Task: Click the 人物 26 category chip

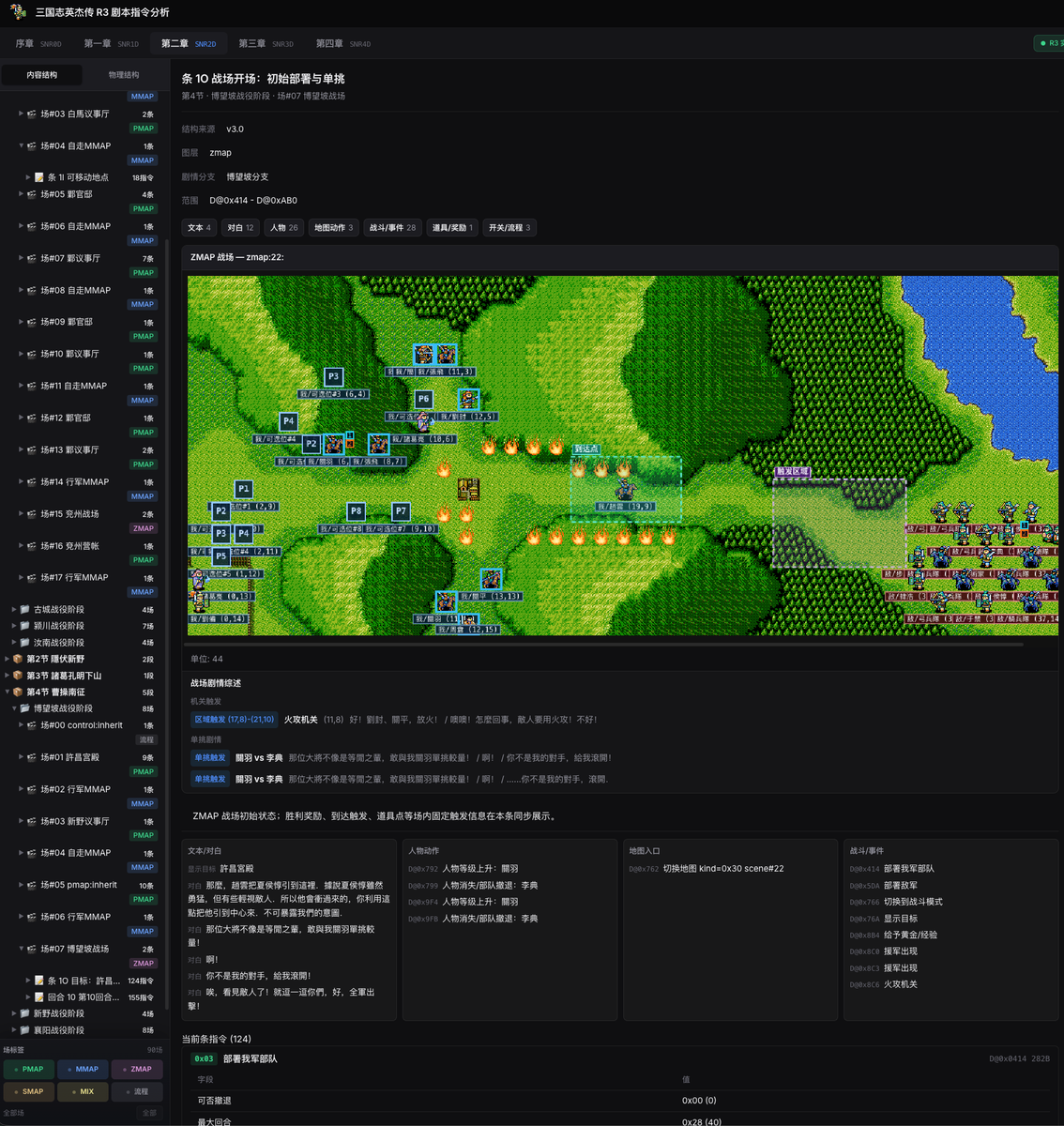Action: (x=283, y=228)
